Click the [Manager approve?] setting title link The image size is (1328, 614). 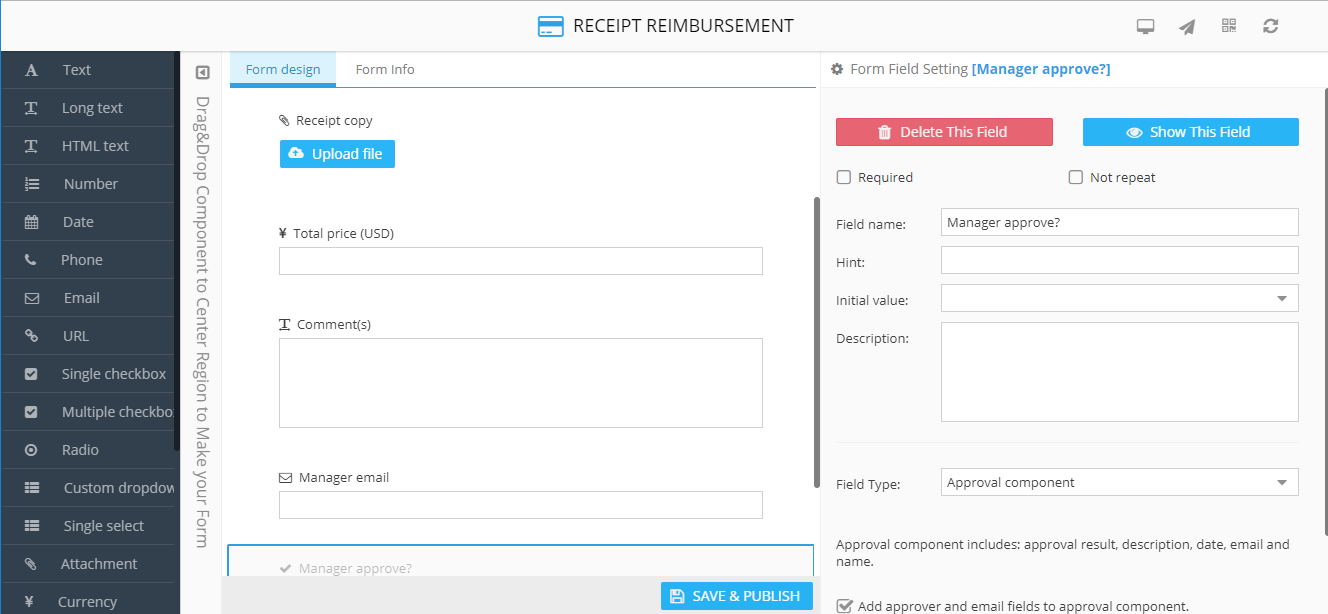(1041, 69)
